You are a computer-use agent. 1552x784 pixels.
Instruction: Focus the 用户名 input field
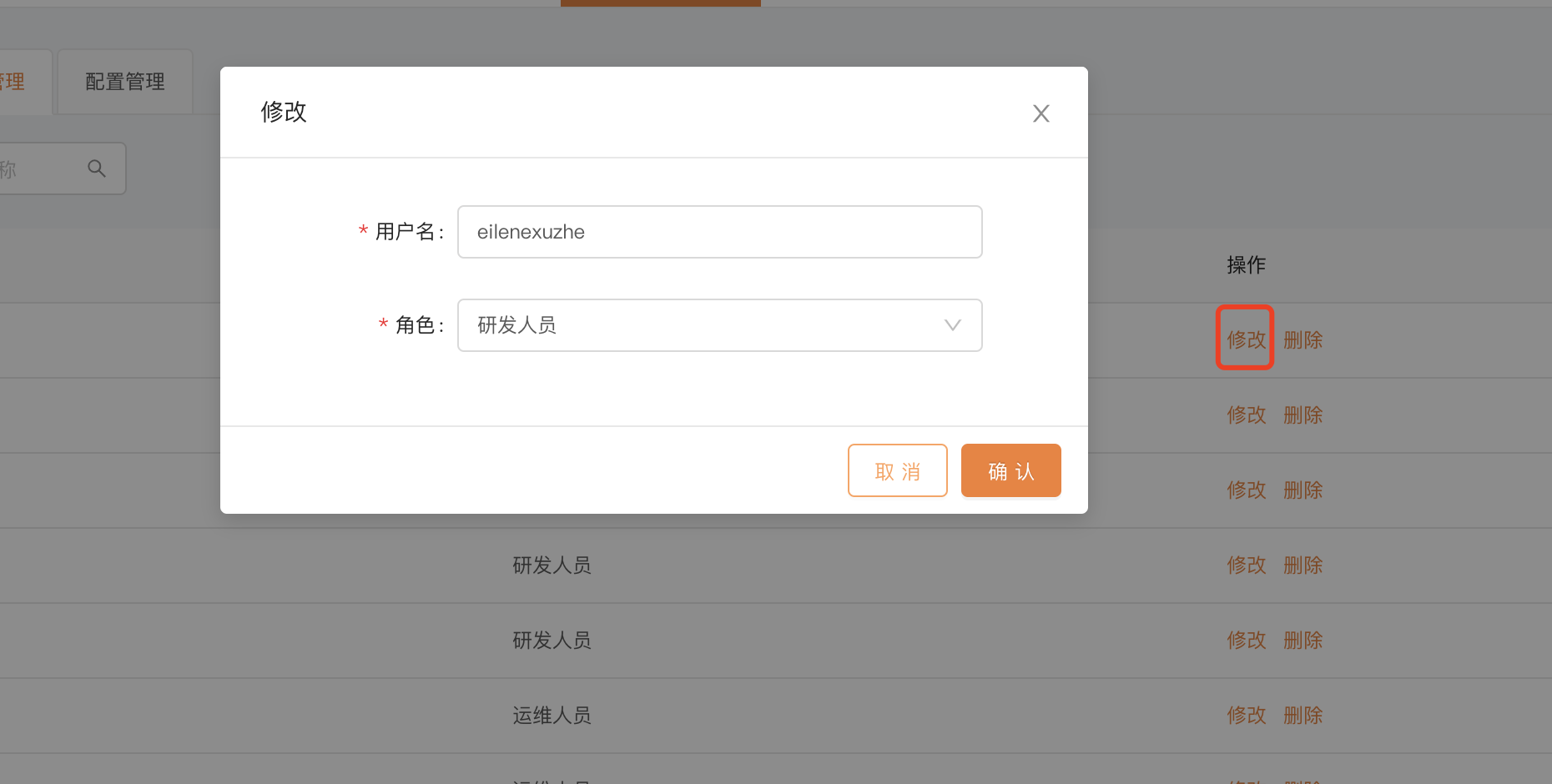[718, 232]
